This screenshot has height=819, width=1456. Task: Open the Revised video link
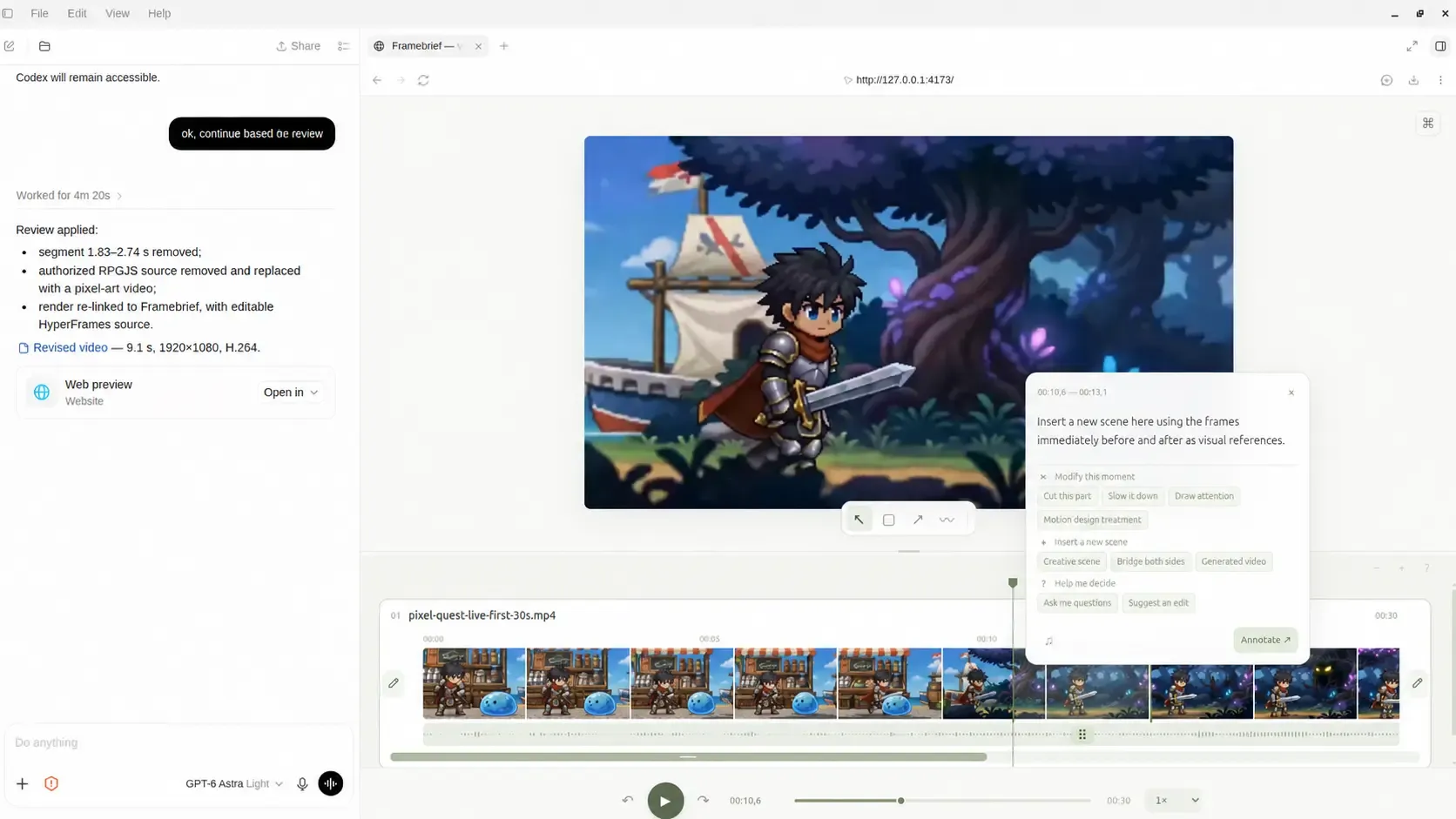(70, 347)
